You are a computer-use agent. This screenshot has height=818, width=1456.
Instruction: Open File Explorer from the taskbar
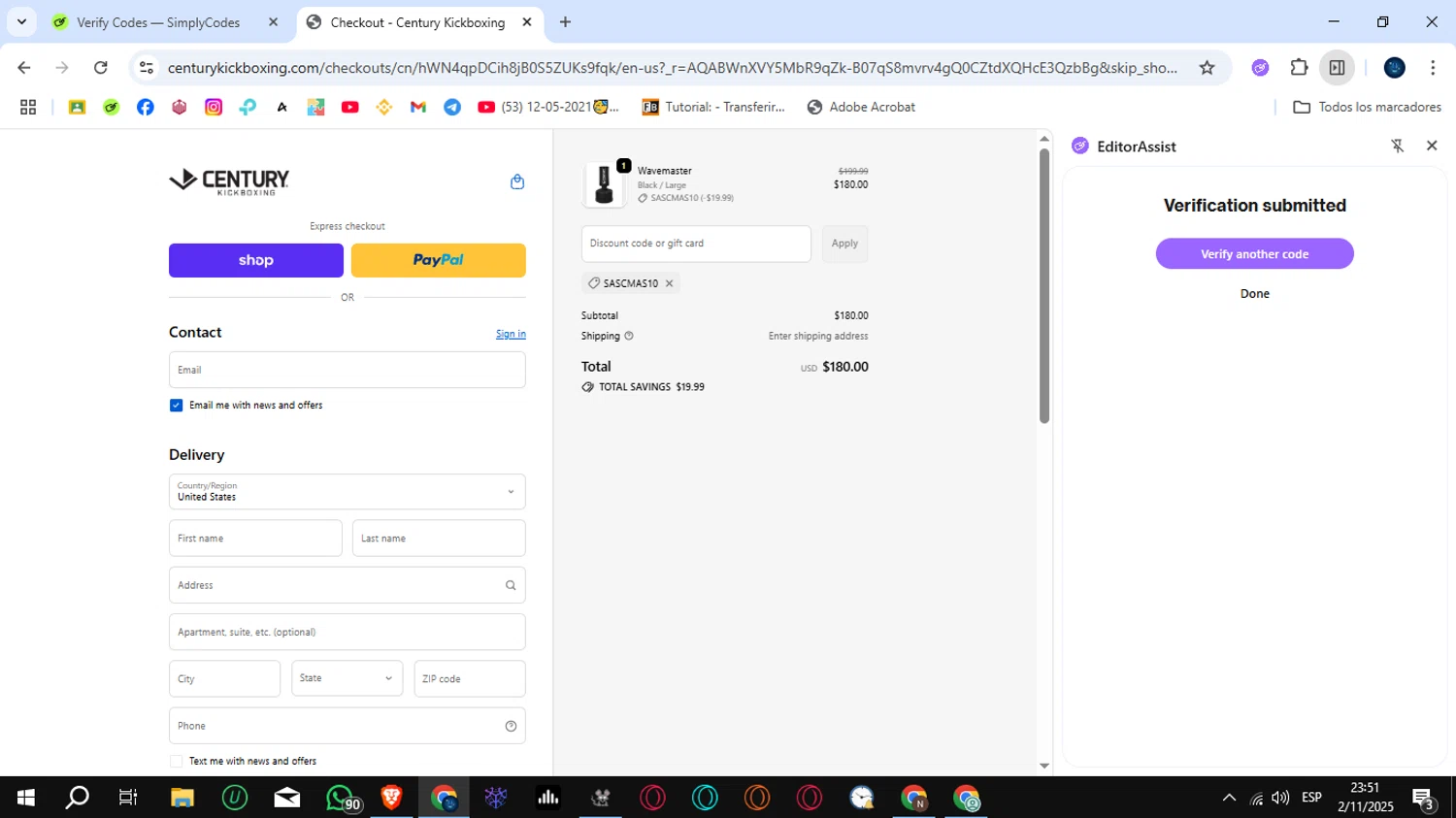[182, 798]
